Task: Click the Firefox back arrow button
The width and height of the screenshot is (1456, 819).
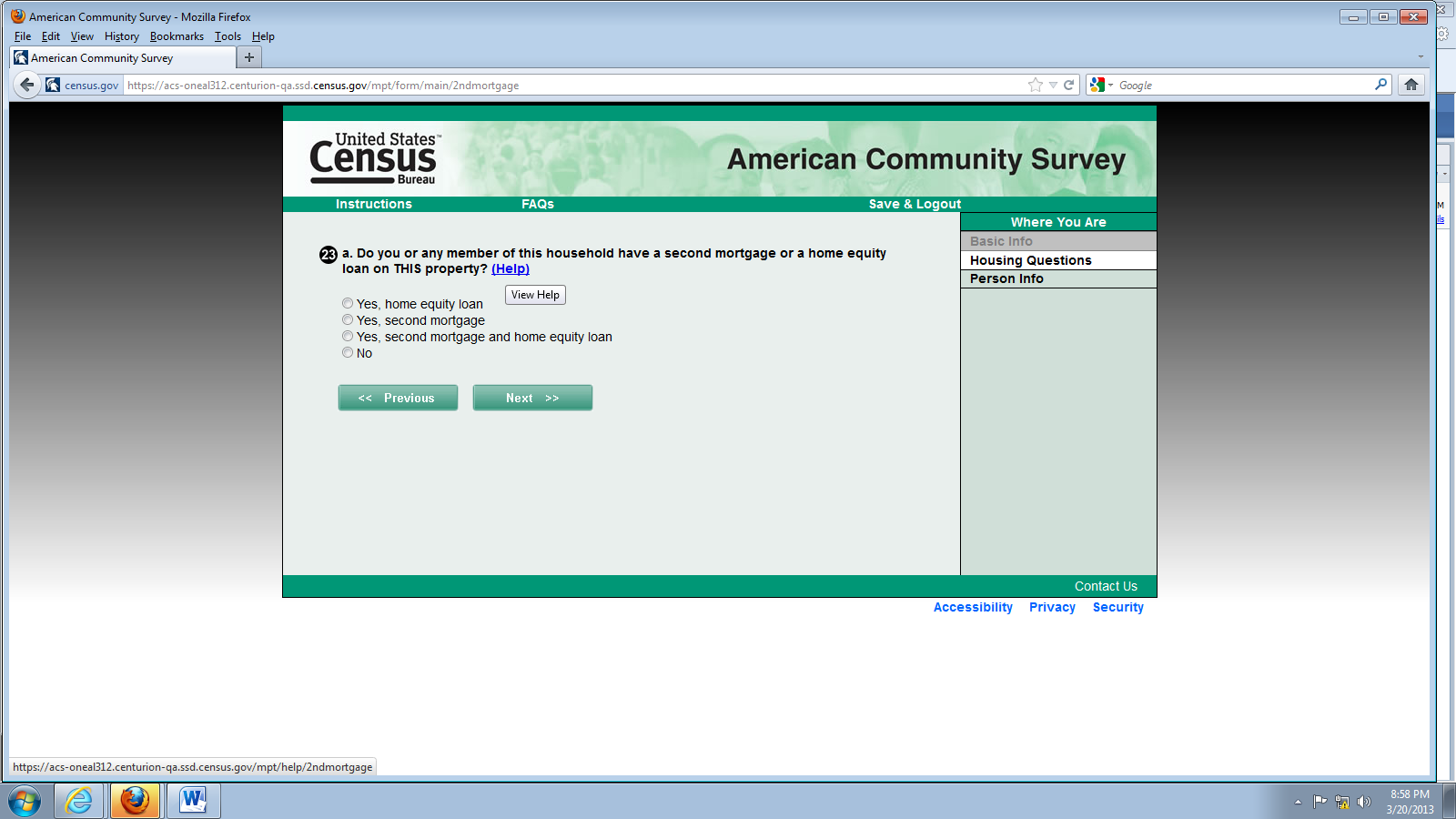Action: [26, 85]
